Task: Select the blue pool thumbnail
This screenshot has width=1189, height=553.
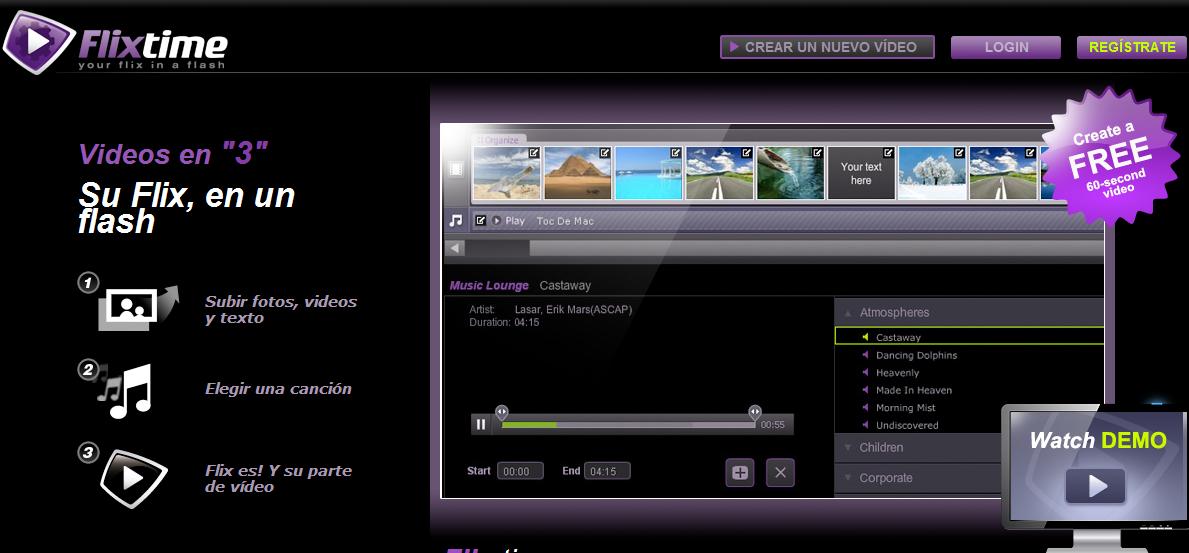Action: pos(648,174)
